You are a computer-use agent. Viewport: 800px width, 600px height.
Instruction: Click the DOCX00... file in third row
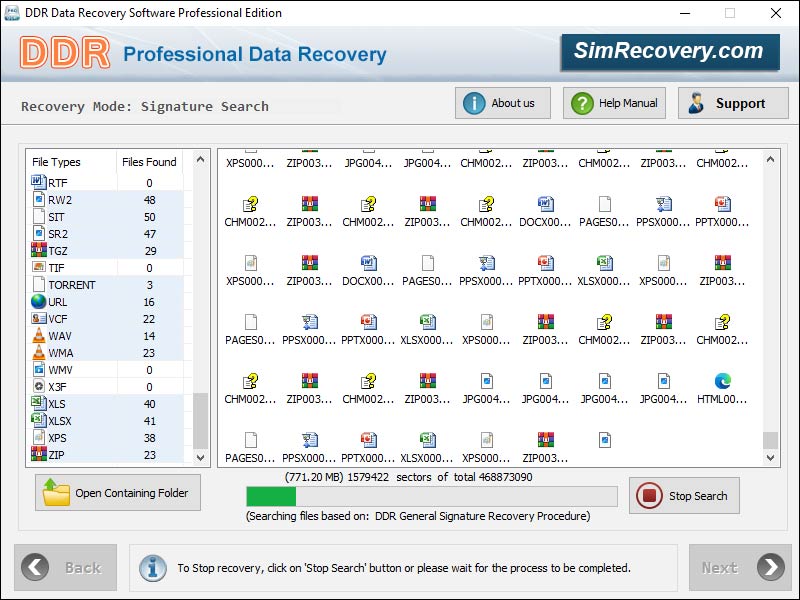[368, 271]
